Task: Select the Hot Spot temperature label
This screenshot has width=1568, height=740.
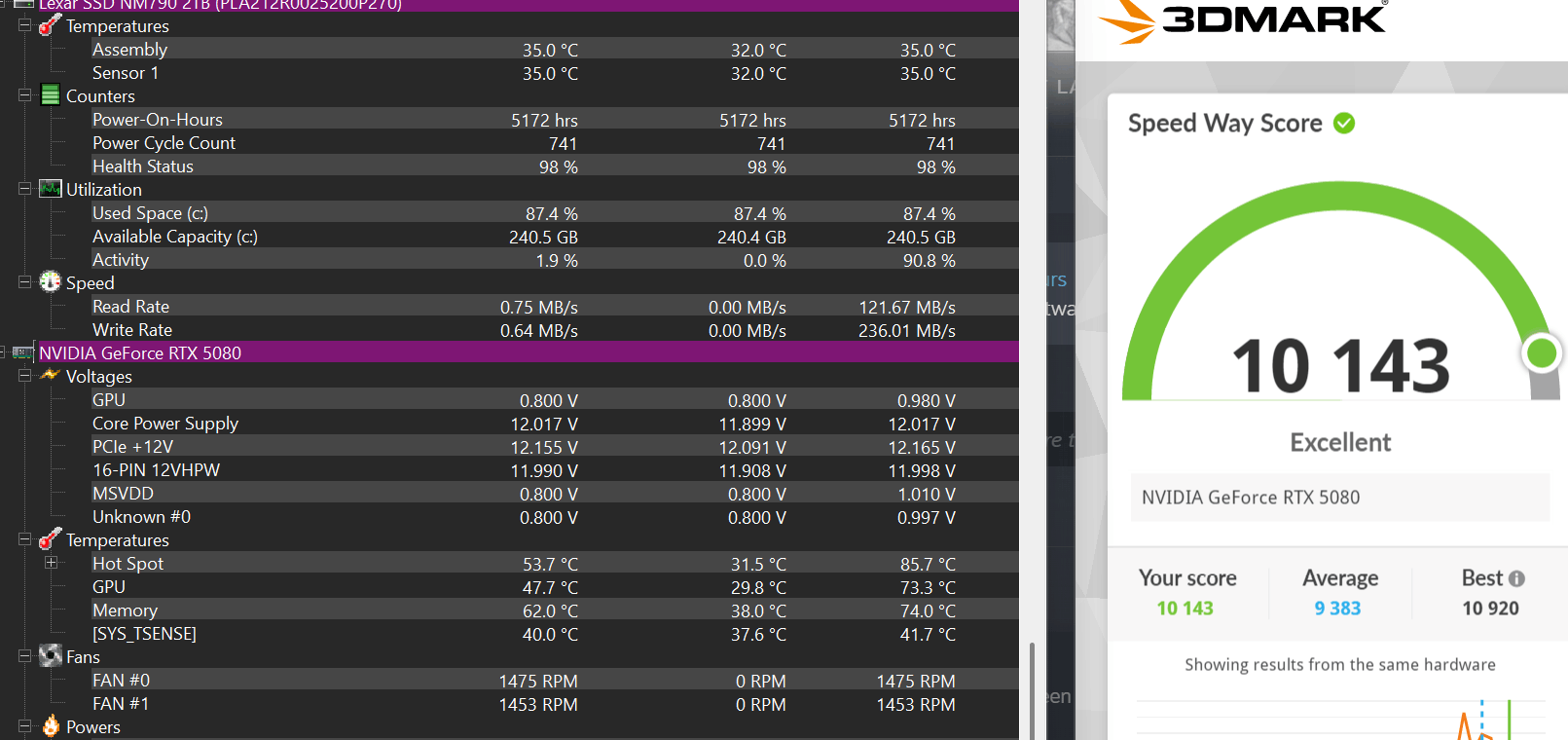Action: tap(128, 563)
